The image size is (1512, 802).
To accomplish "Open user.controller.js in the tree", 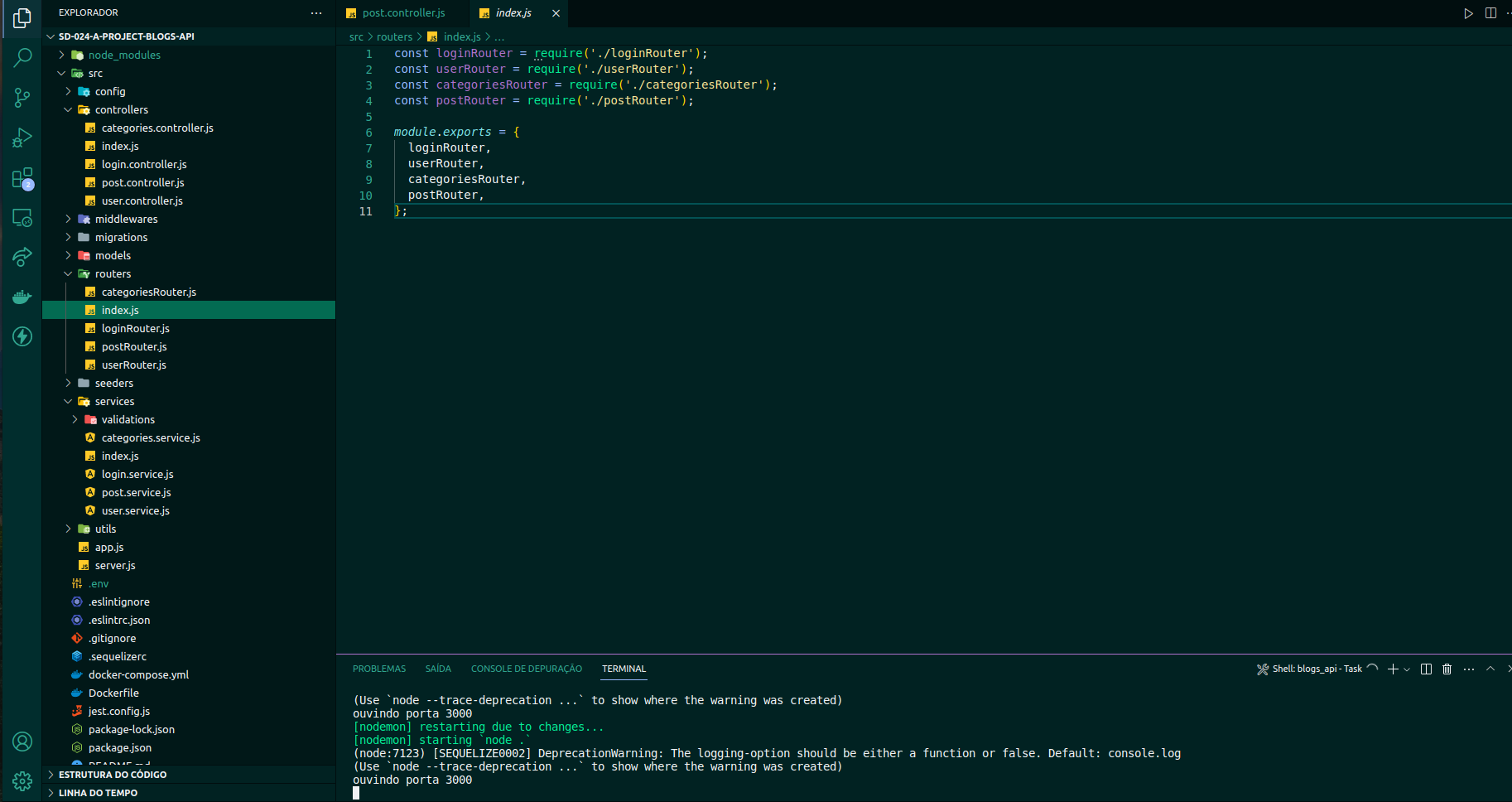I will pos(189,200).
